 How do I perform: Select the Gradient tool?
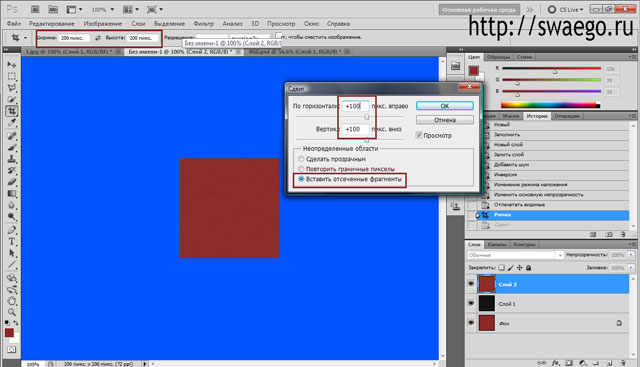12,194
